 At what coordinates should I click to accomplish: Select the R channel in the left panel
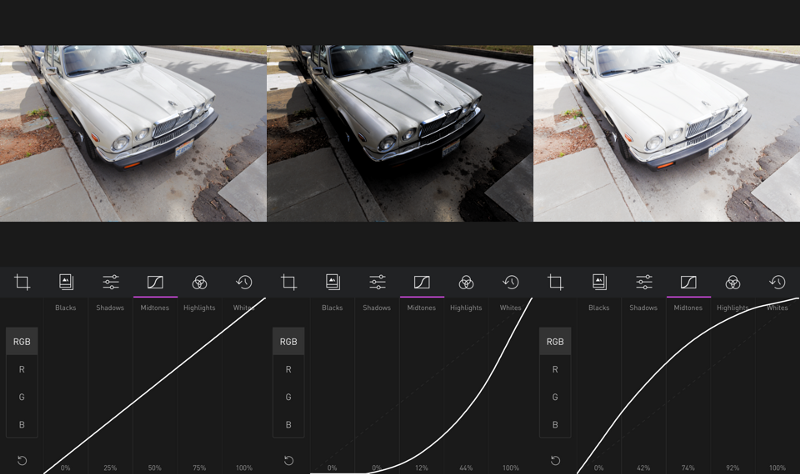coord(22,369)
